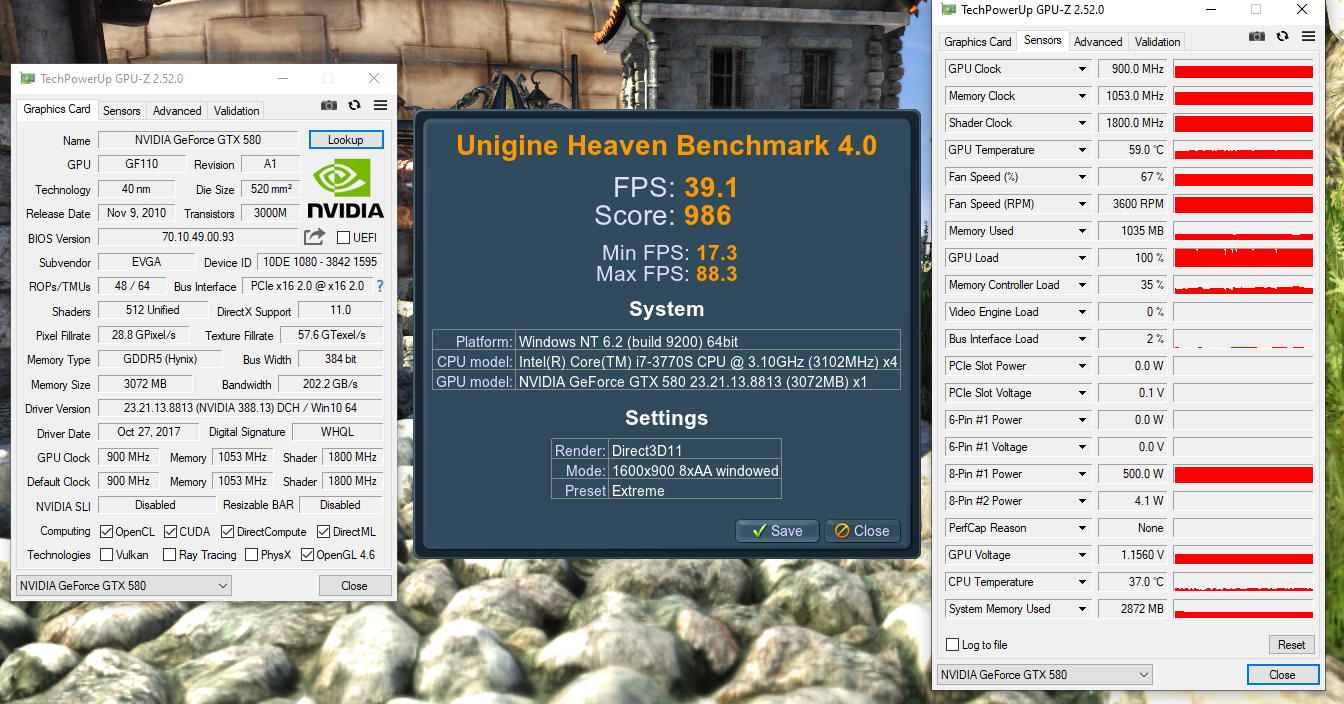Click the Lookup button

pyautogui.click(x=346, y=140)
